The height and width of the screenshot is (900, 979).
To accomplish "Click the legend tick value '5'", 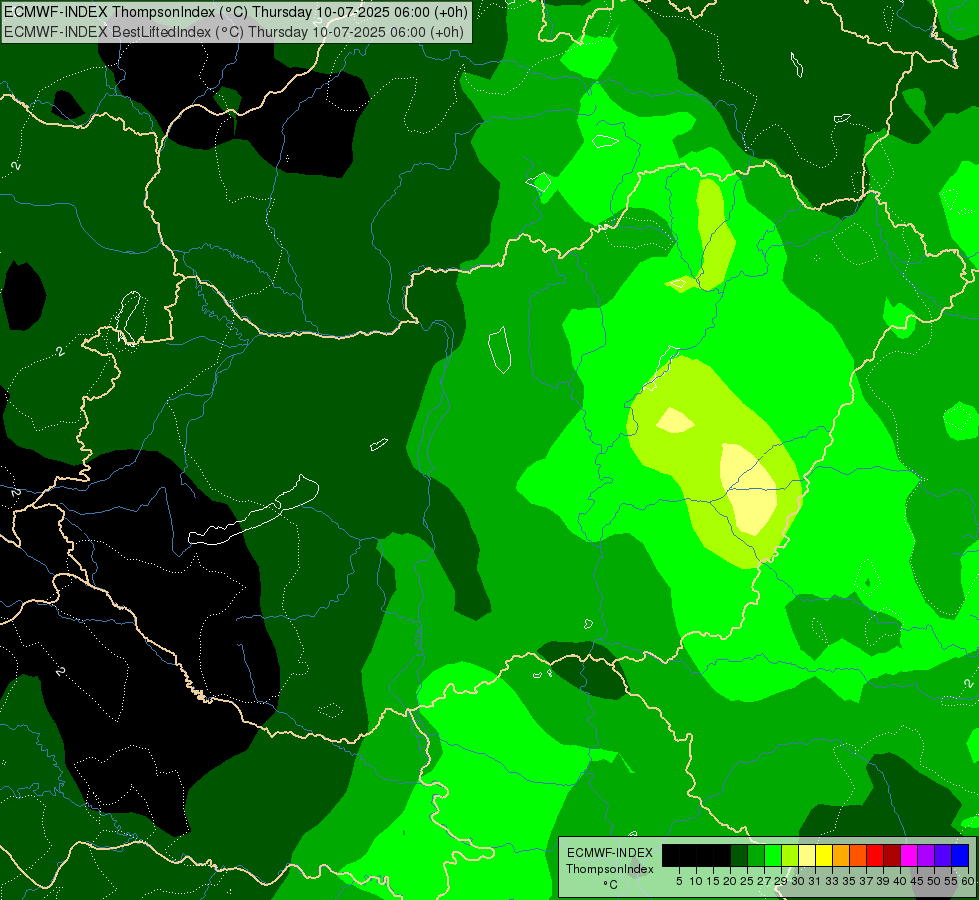I will click(679, 881).
